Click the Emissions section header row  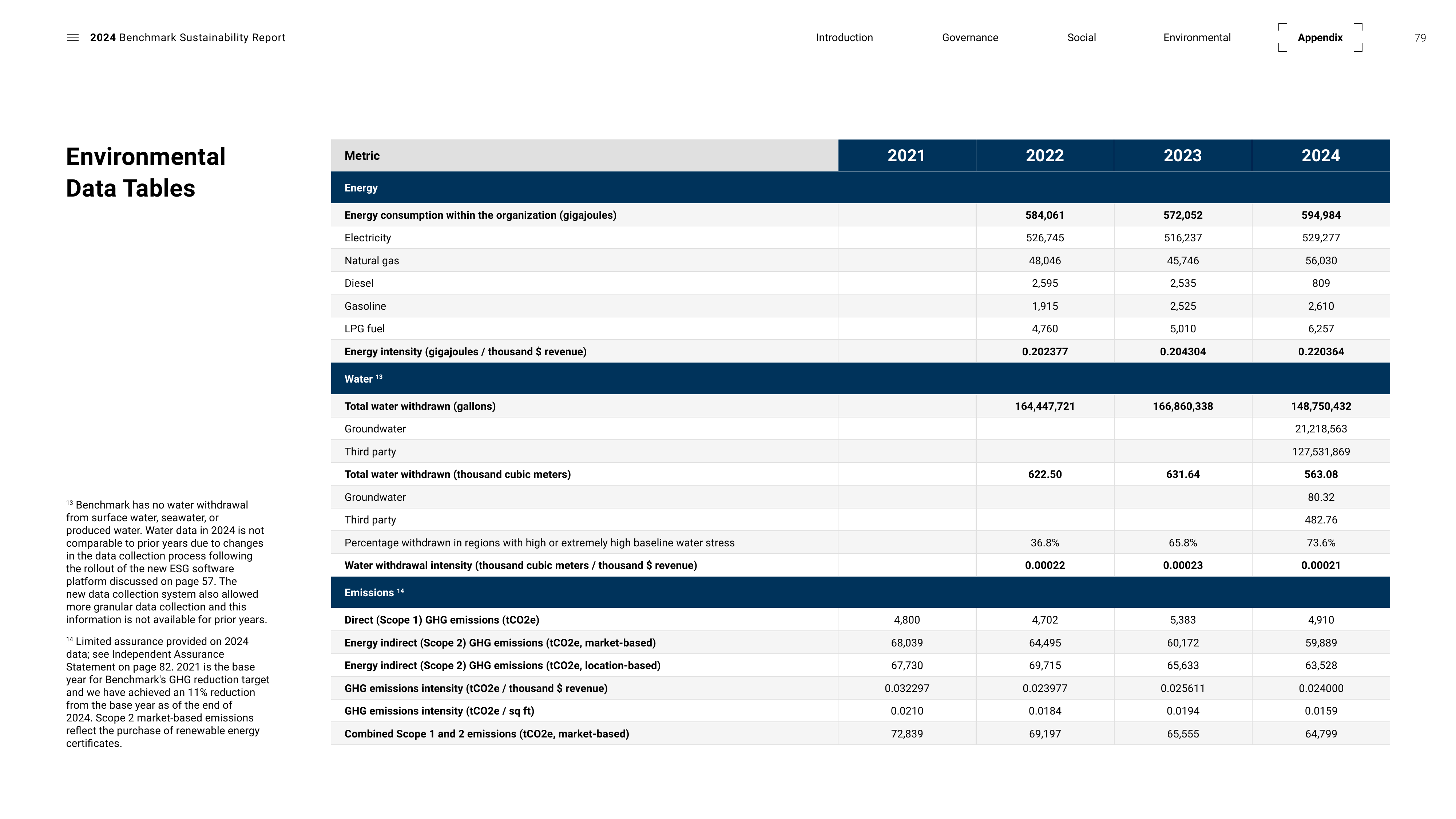[860, 592]
